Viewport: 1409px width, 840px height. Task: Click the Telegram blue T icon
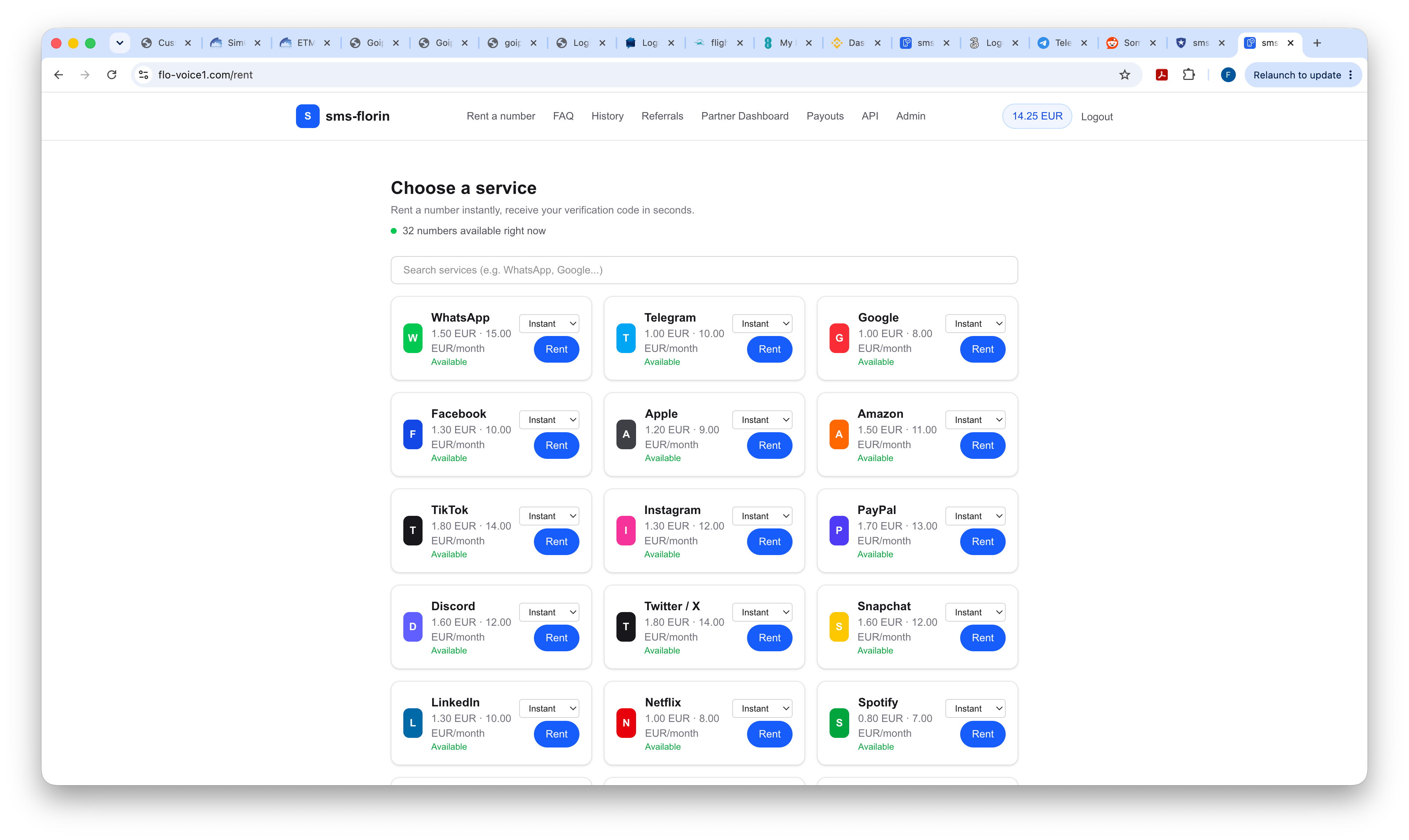tap(626, 338)
